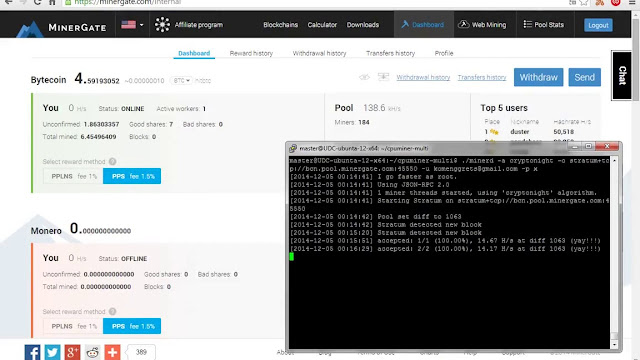Open the Blockchains menu item

[x=280, y=24]
